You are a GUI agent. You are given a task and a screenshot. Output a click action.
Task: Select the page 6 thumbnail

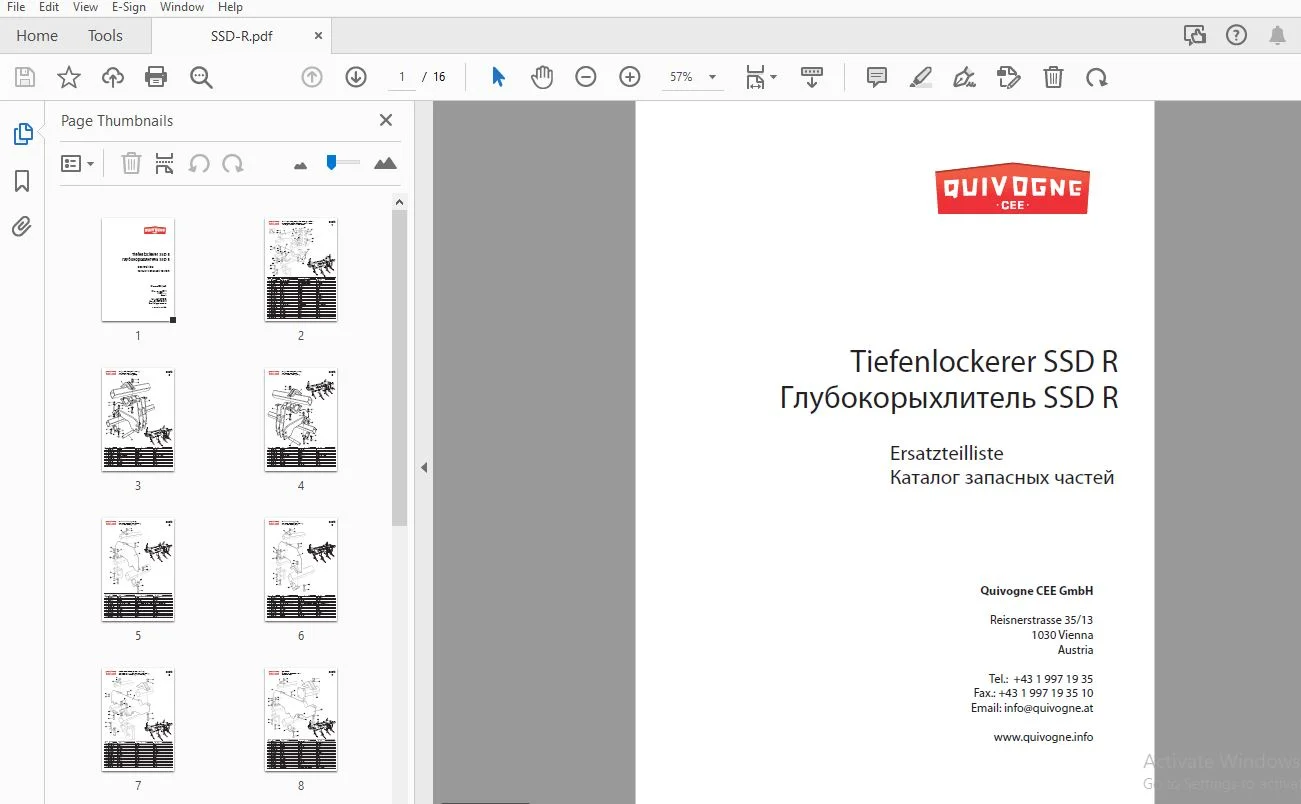click(301, 570)
